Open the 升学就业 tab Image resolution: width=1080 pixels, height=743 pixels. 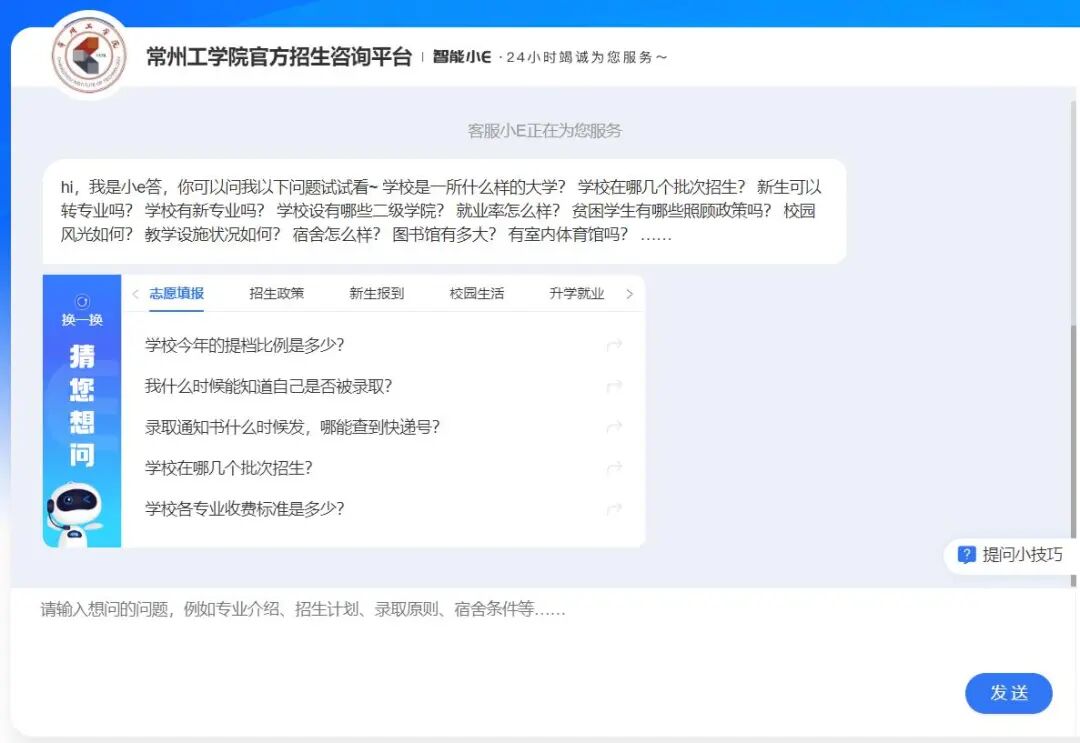[577, 293]
